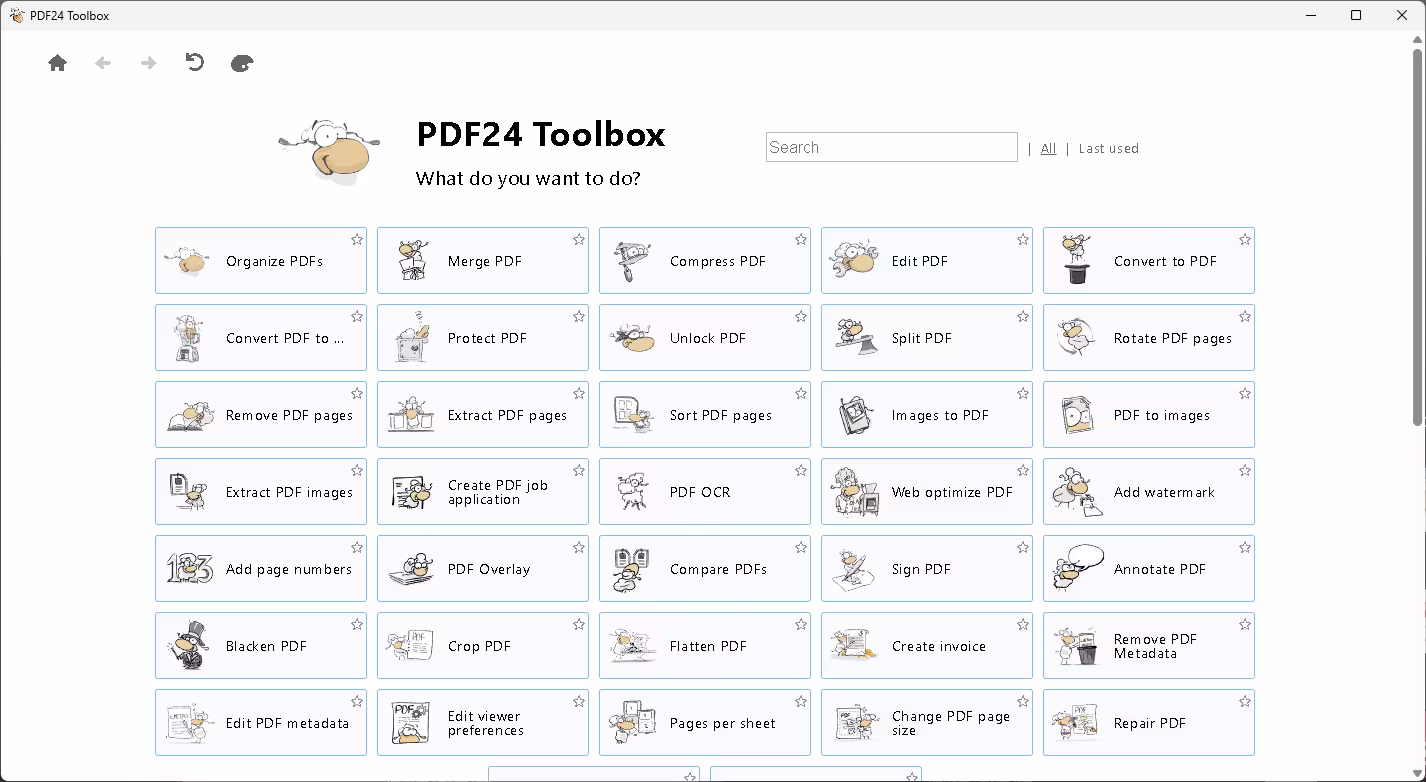Open the Change PDF page size tool
Viewport: 1426px width, 782px height.
(x=927, y=723)
